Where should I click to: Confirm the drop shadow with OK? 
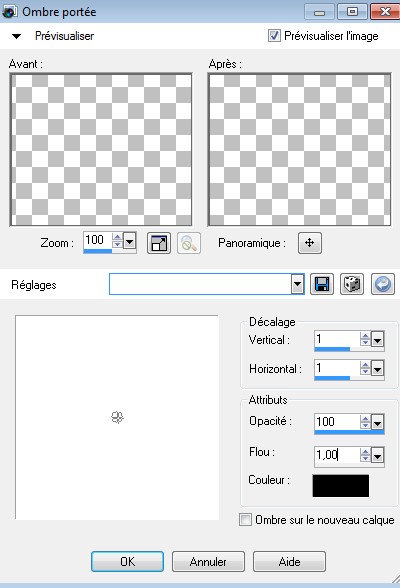[127, 561]
